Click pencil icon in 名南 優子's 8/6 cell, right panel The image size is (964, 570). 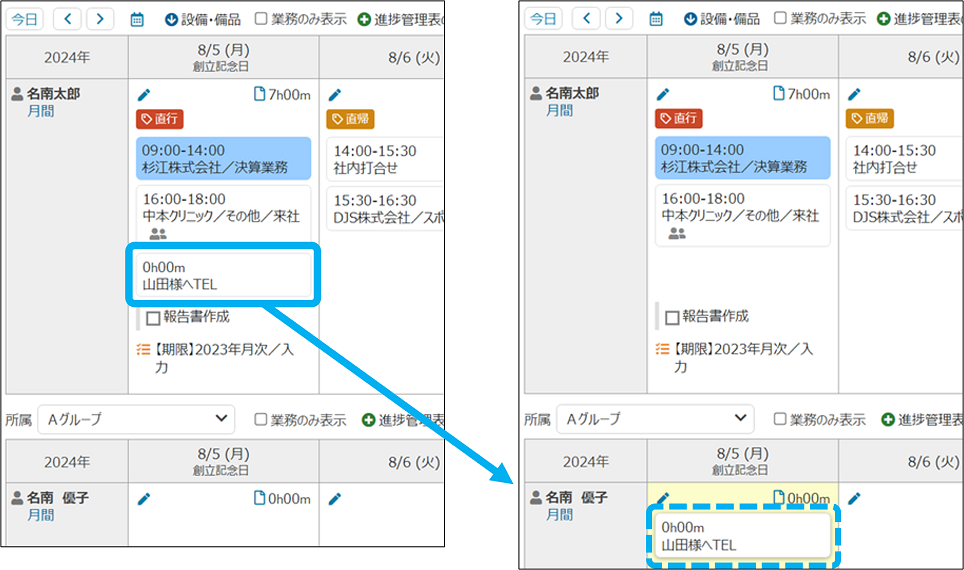(853, 497)
